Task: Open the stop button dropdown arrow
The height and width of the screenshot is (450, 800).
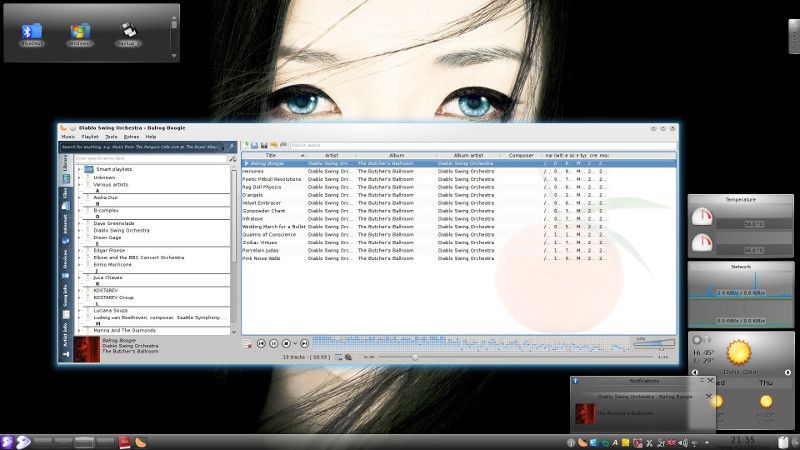Action: pyautogui.click(x=295, y=344)
